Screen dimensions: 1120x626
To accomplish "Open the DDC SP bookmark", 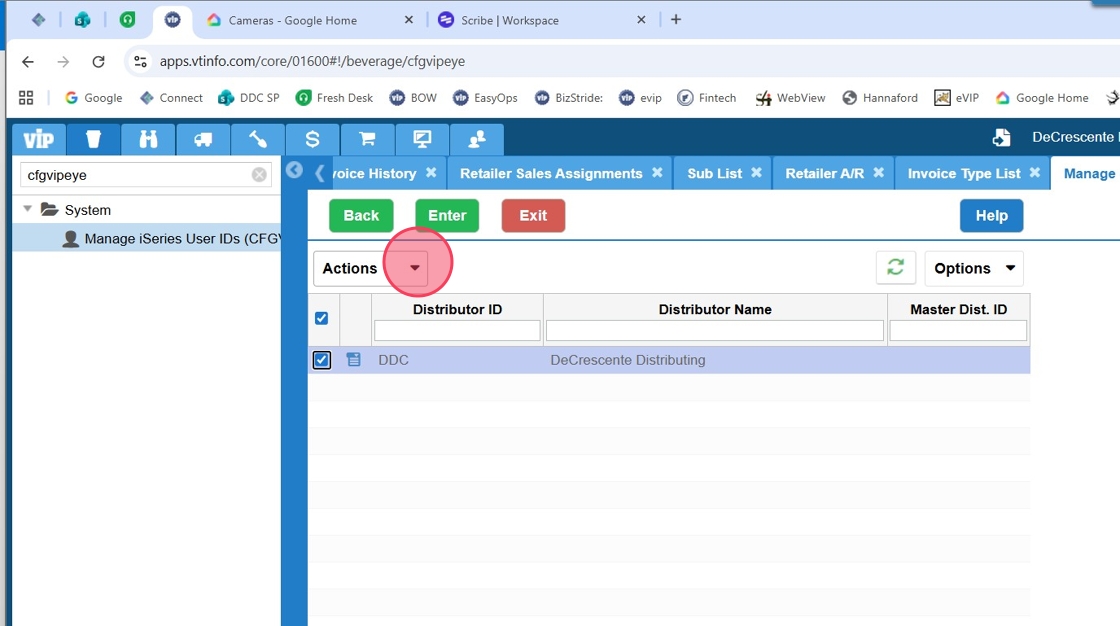I will coord(249,98).
